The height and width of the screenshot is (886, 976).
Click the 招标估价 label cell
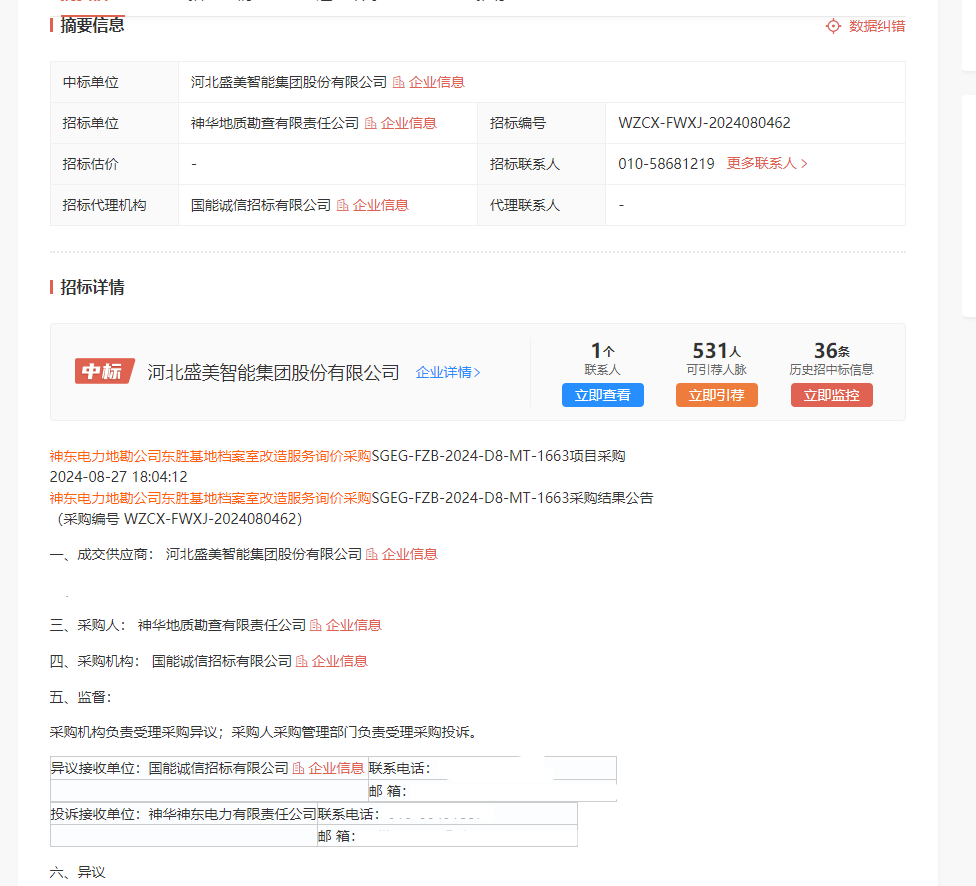point(115,164)
